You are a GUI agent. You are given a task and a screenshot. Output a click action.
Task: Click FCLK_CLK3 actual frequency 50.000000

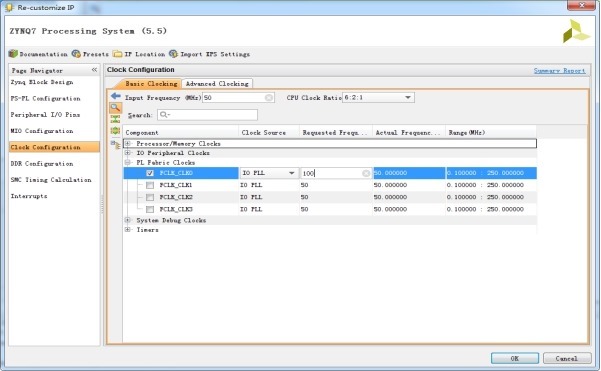pos(390,209)
